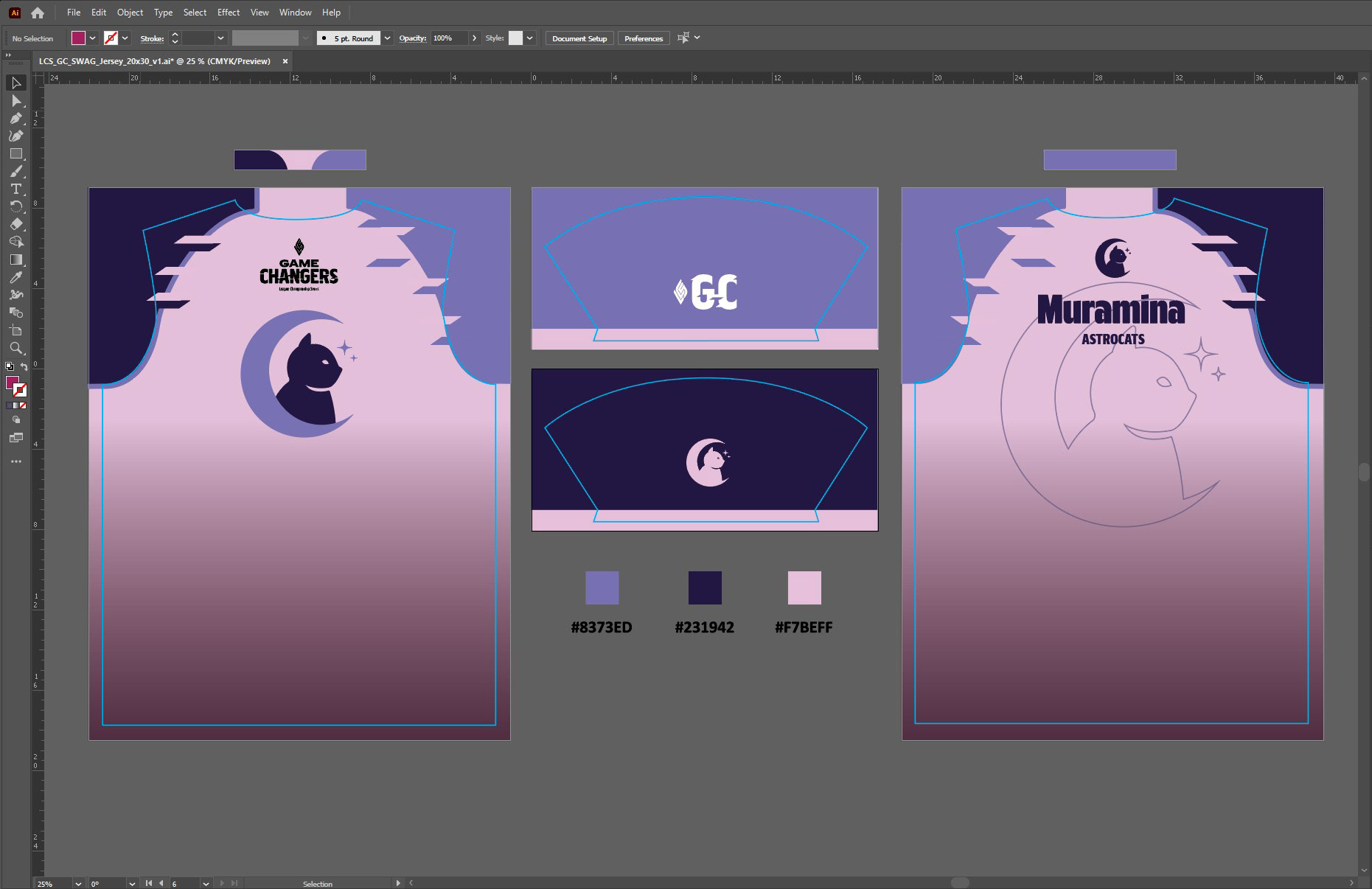Click the horizontal scrollbar thumb

tap(960, 882)
